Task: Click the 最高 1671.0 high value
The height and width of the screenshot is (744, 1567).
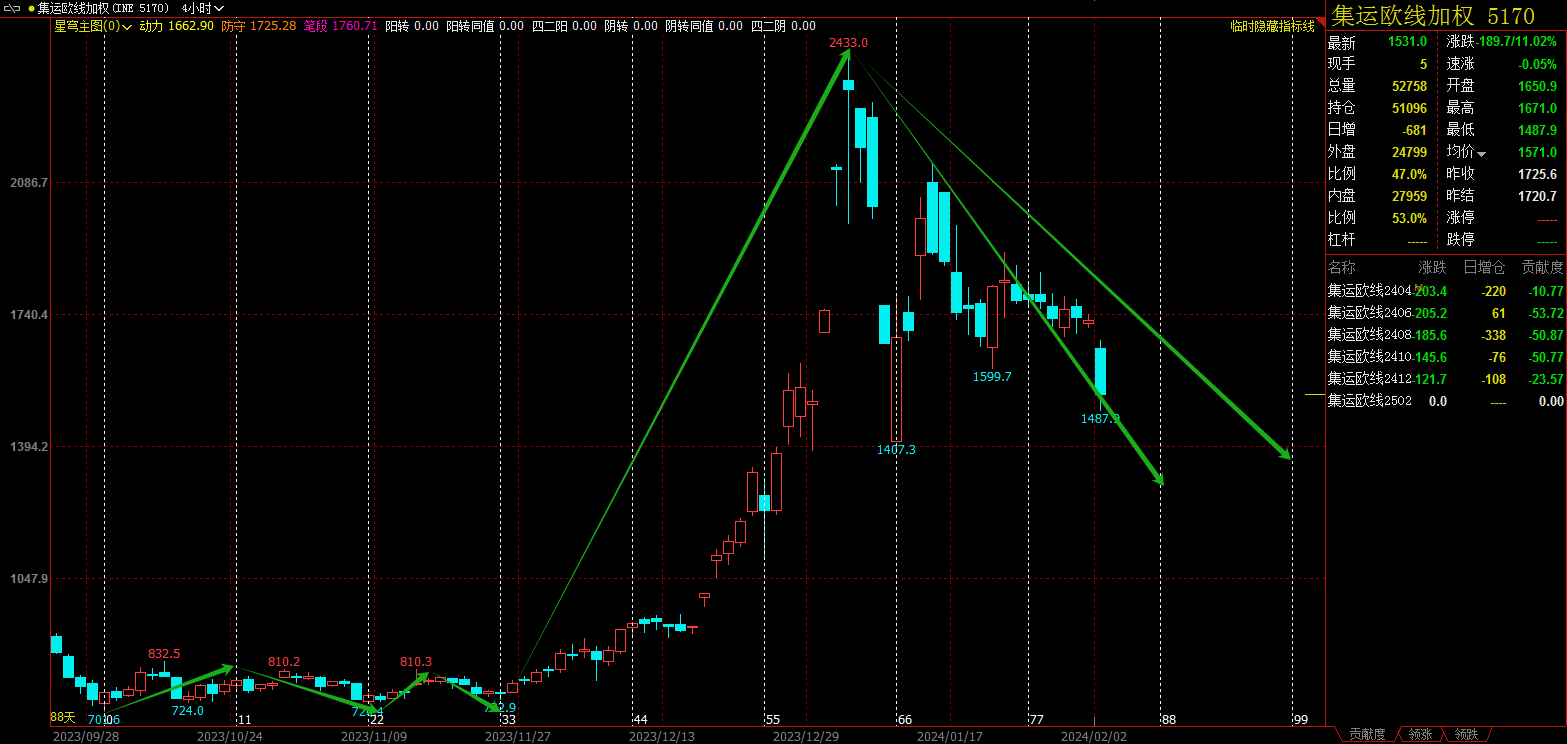Action: point(1537,108)
